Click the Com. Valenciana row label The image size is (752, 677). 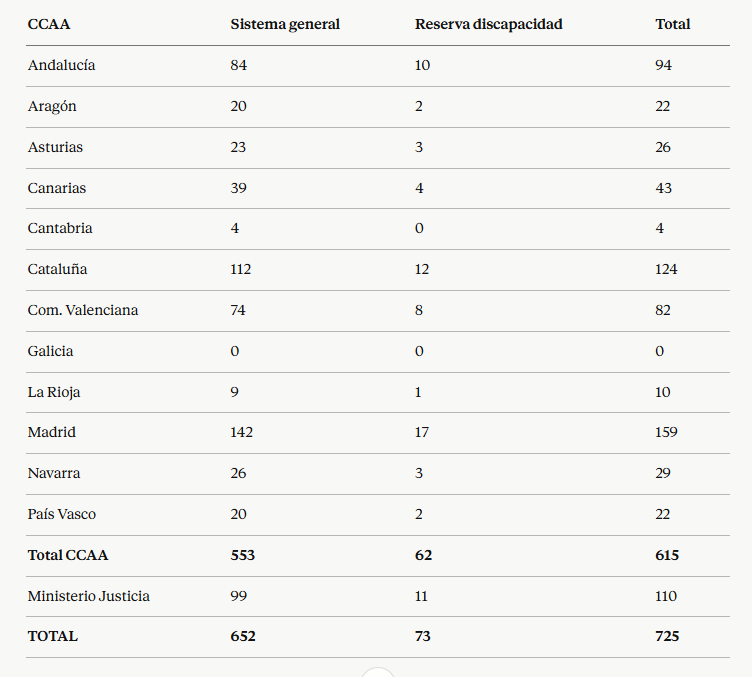click(83, 310)
